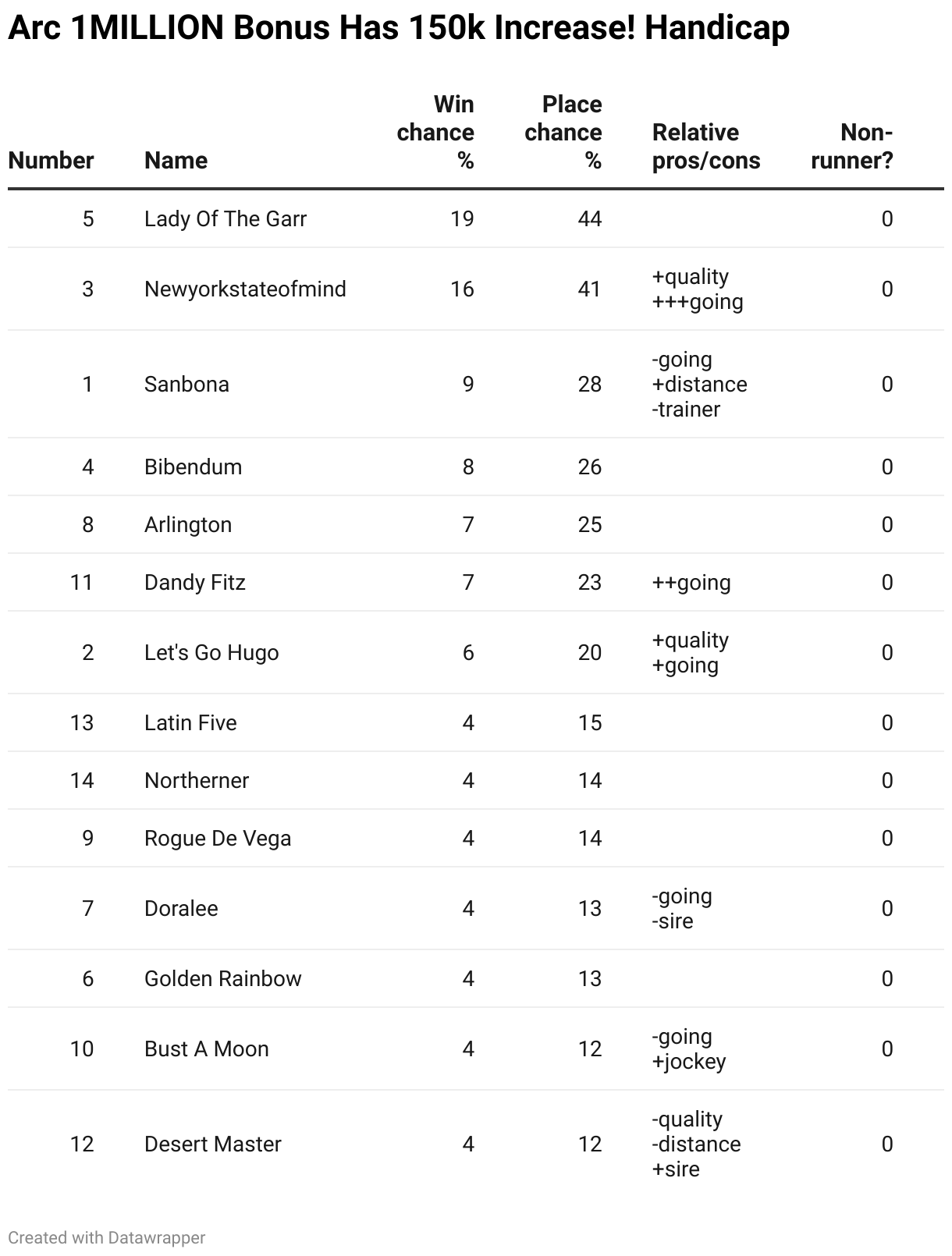952x1256 pixels.
Task: Click the Arlington name cell
Action: pyautogui.click(x=188, y=525)
